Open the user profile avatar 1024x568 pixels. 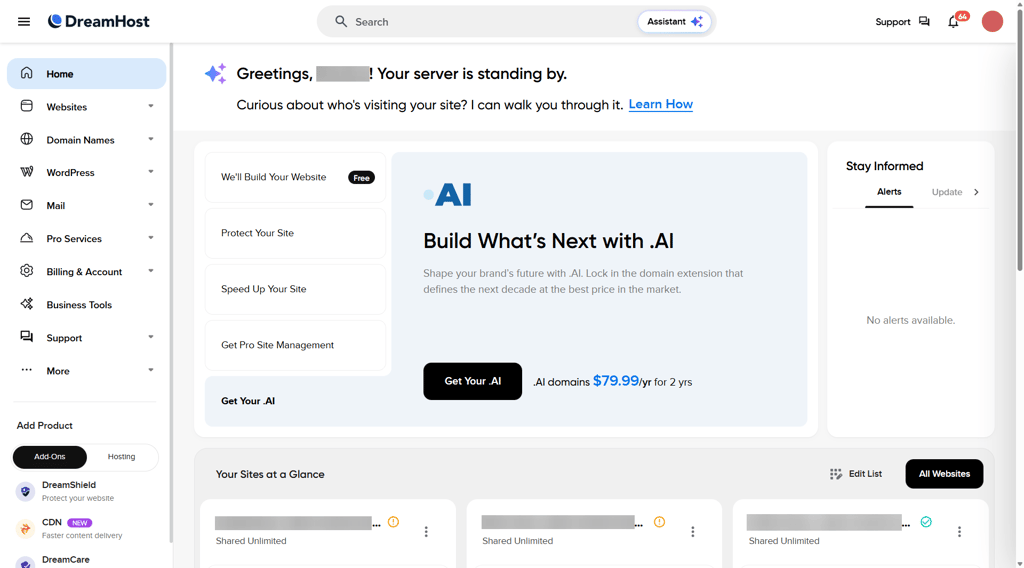point(992,22)
